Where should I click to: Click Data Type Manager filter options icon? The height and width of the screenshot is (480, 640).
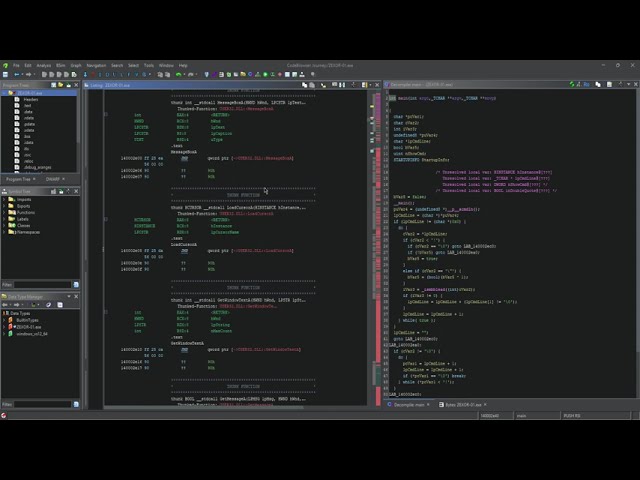click(x=76, y=404)
